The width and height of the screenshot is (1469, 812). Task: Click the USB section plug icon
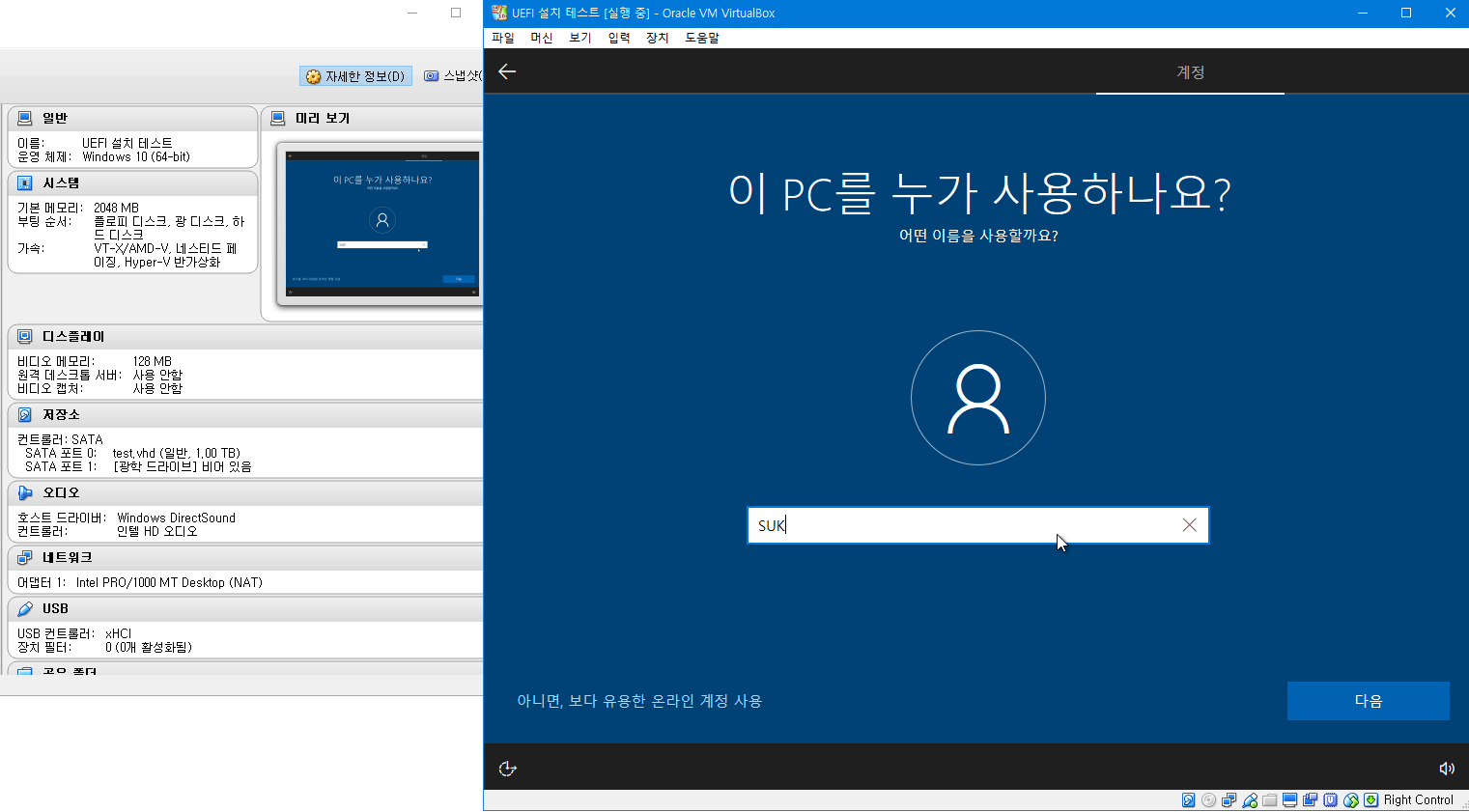point(25,608)
